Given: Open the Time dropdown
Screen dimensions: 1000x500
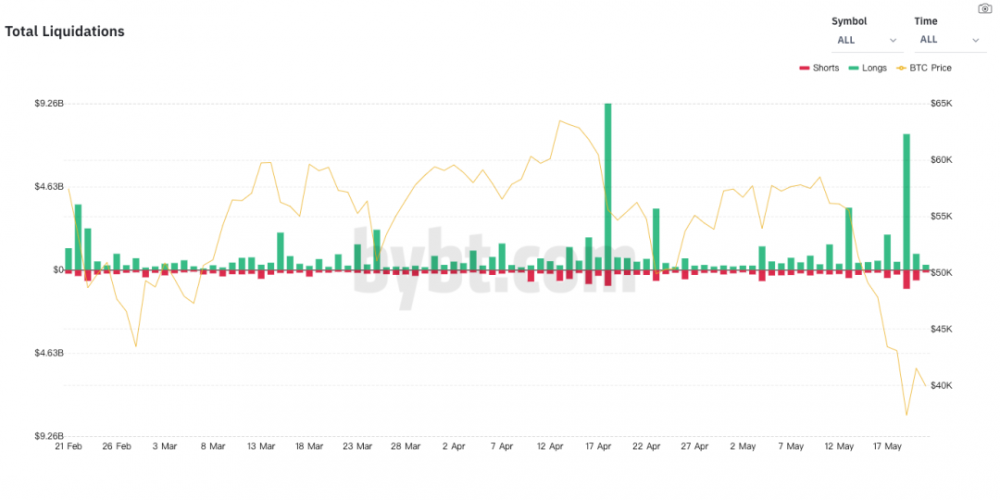Looking at the screenshot, I should click(950, 40).
